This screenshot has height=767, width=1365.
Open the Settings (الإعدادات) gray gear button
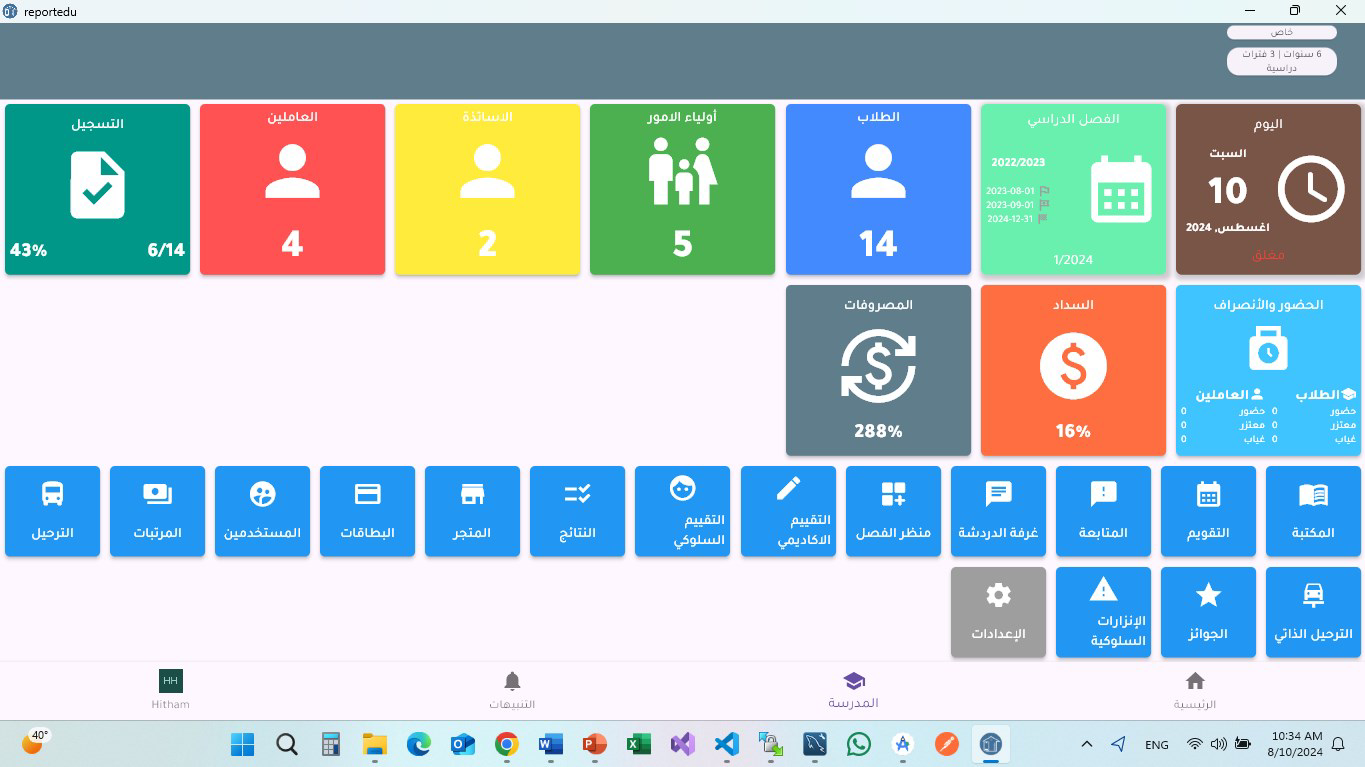(x=998, y=612)
